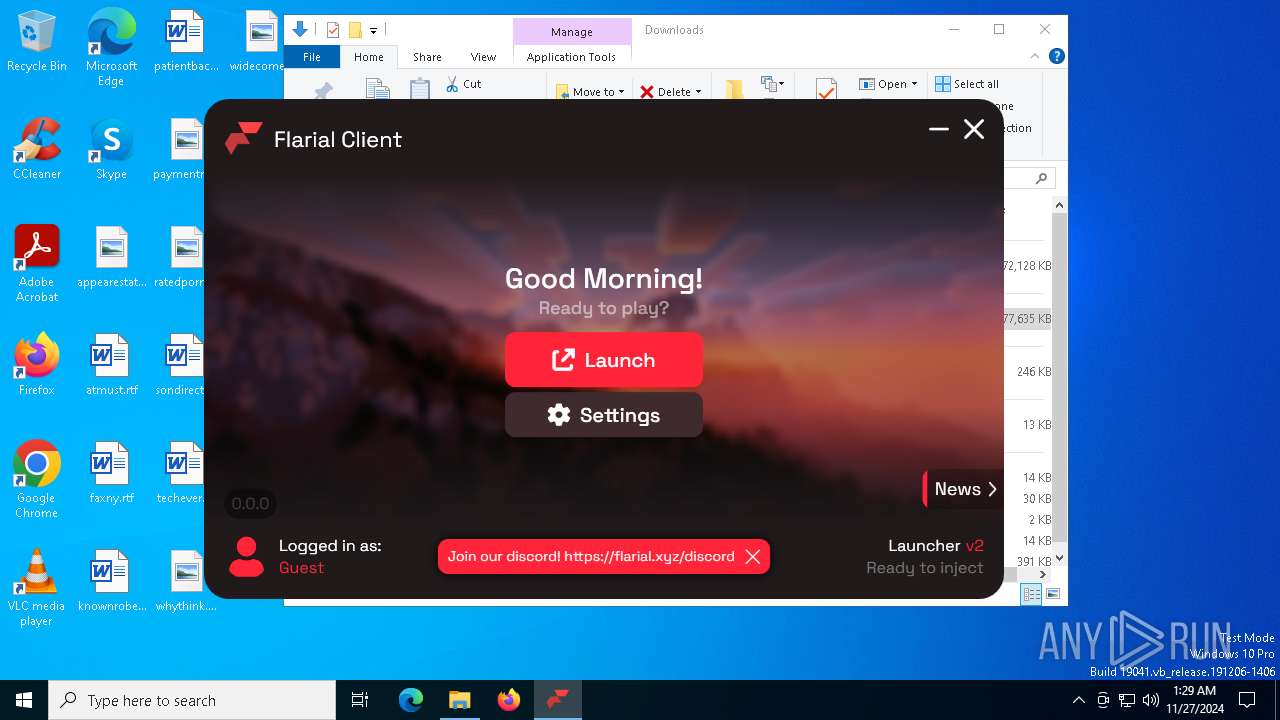Screen dimensions: 1280x720
Task: Select the Manage contextual tab
Action: 572,32
